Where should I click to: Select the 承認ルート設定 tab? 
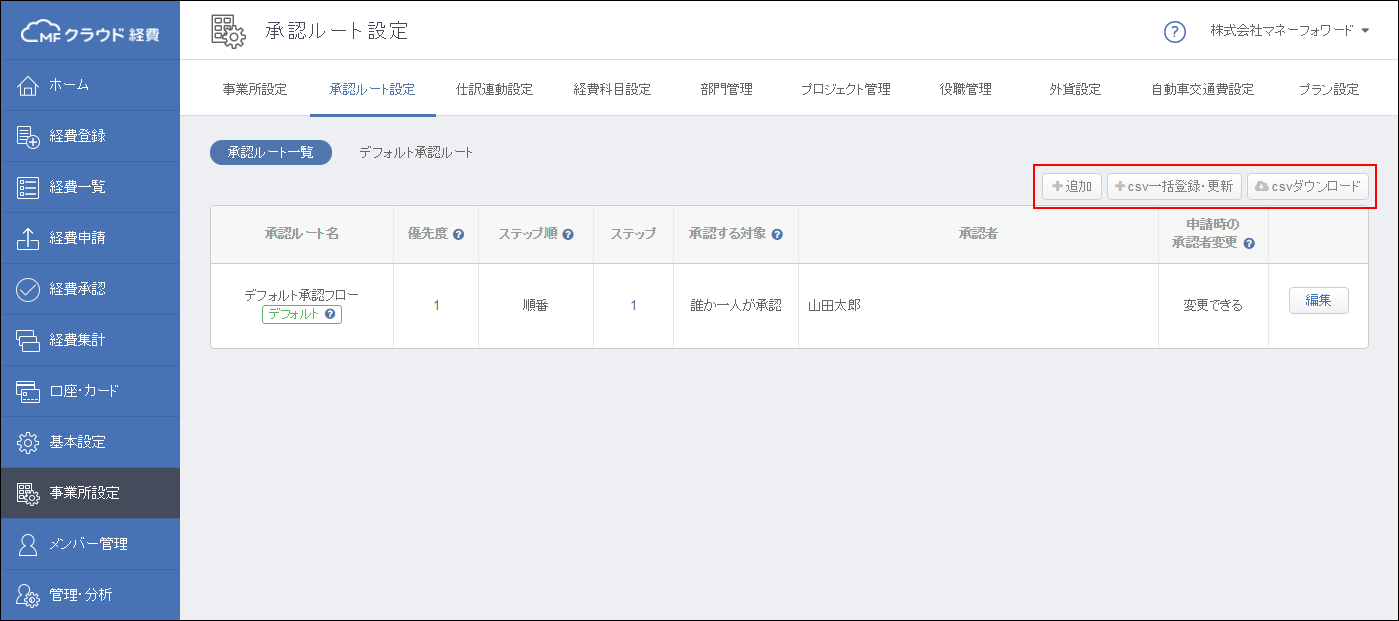(x=372, y=89)
